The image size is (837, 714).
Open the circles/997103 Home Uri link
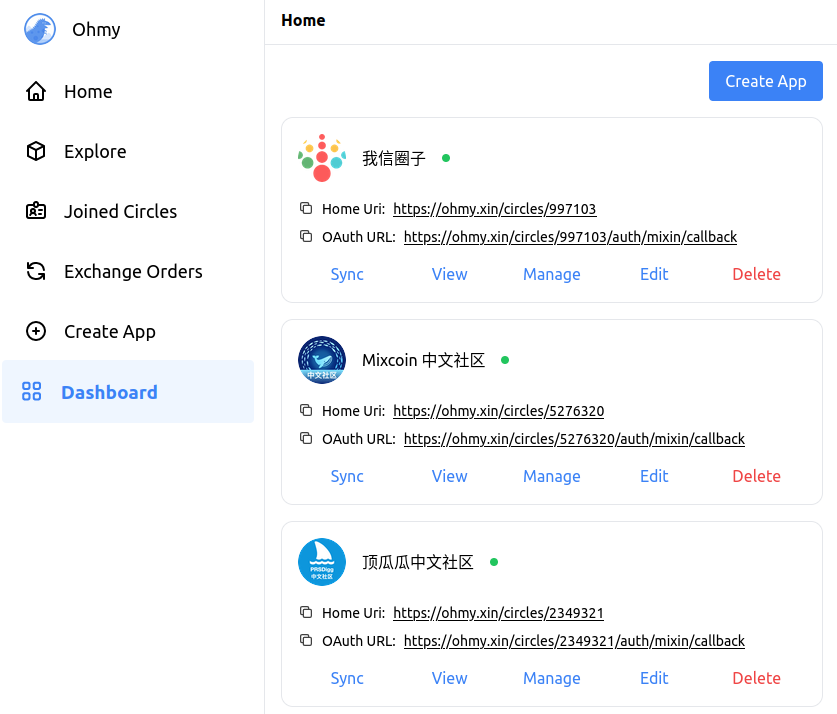point(494,209)
